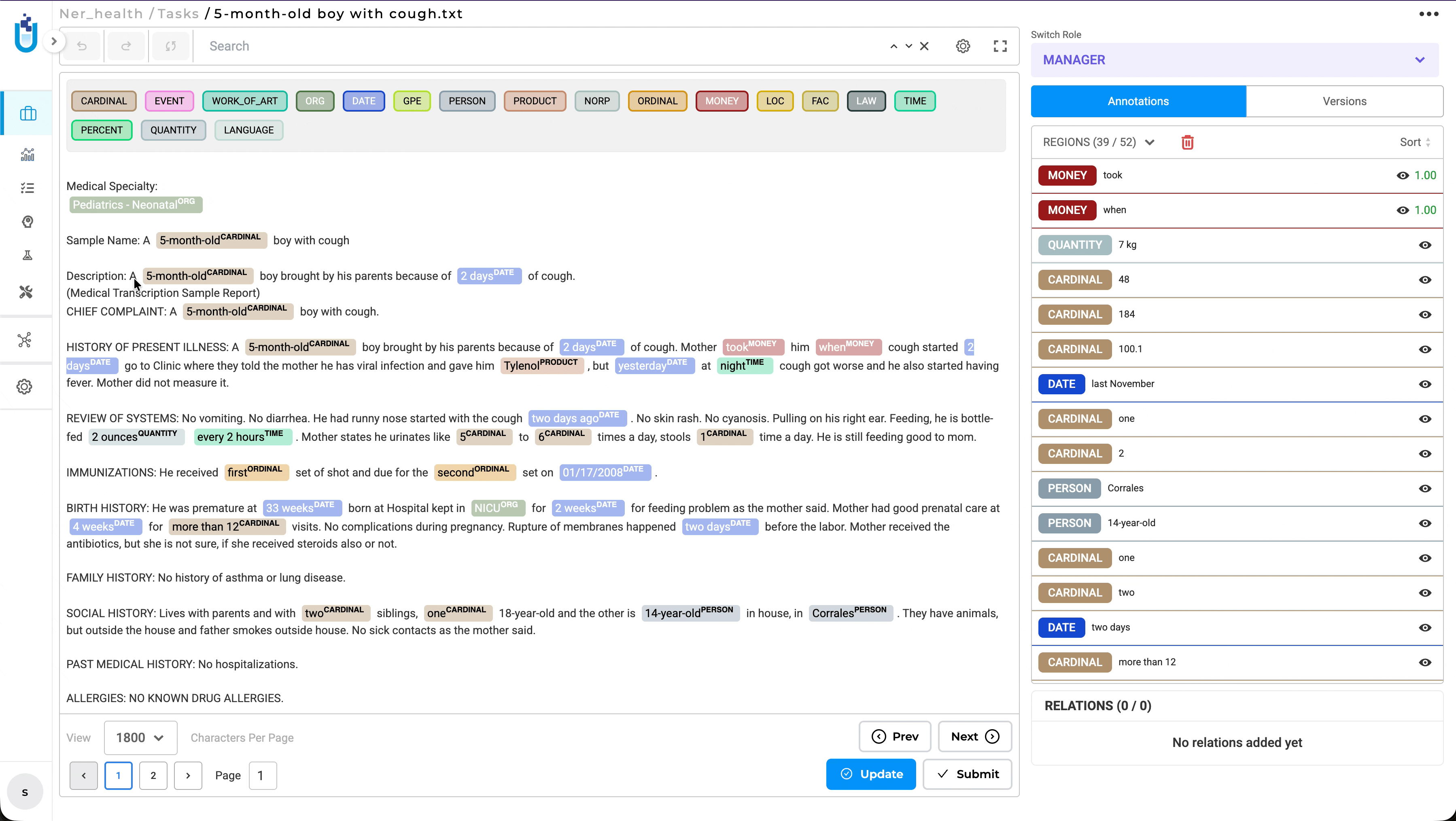Viewport: 1456px width, 821px height.
Task: Open annotation settings gear icon
Action: pos(963,47)
